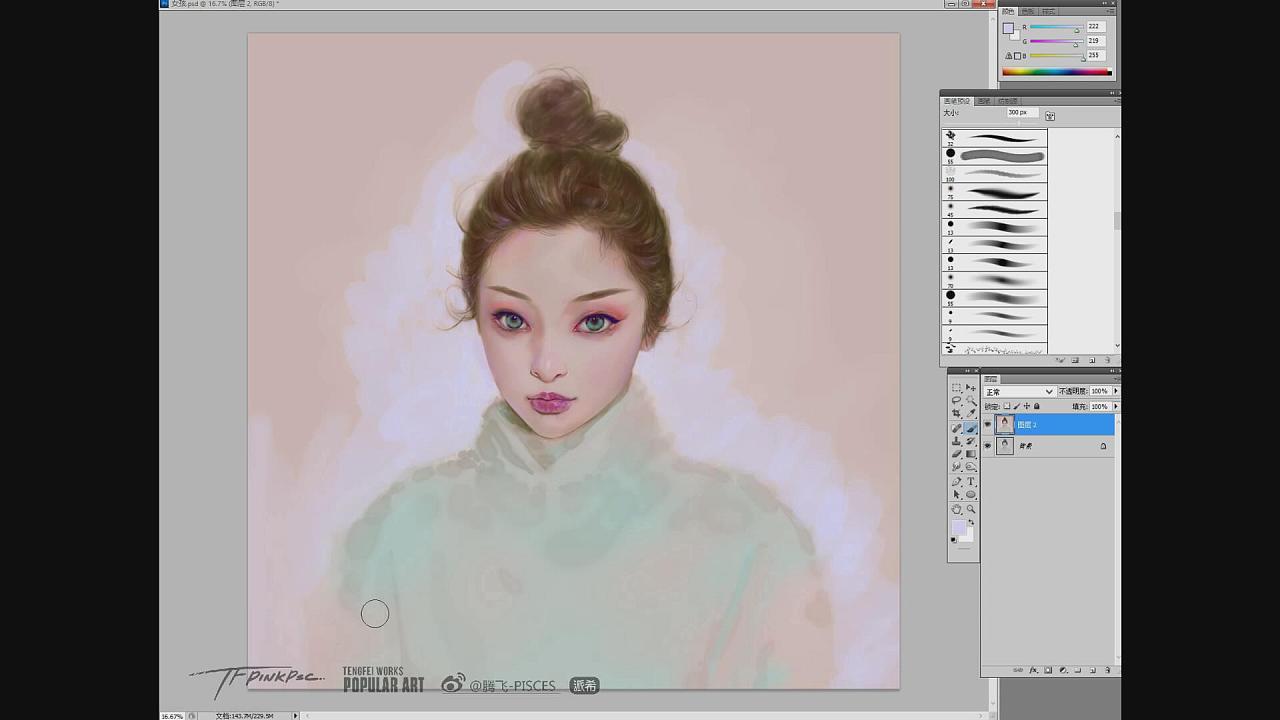
Task: Select the Dodge tool
Action: 971,466
